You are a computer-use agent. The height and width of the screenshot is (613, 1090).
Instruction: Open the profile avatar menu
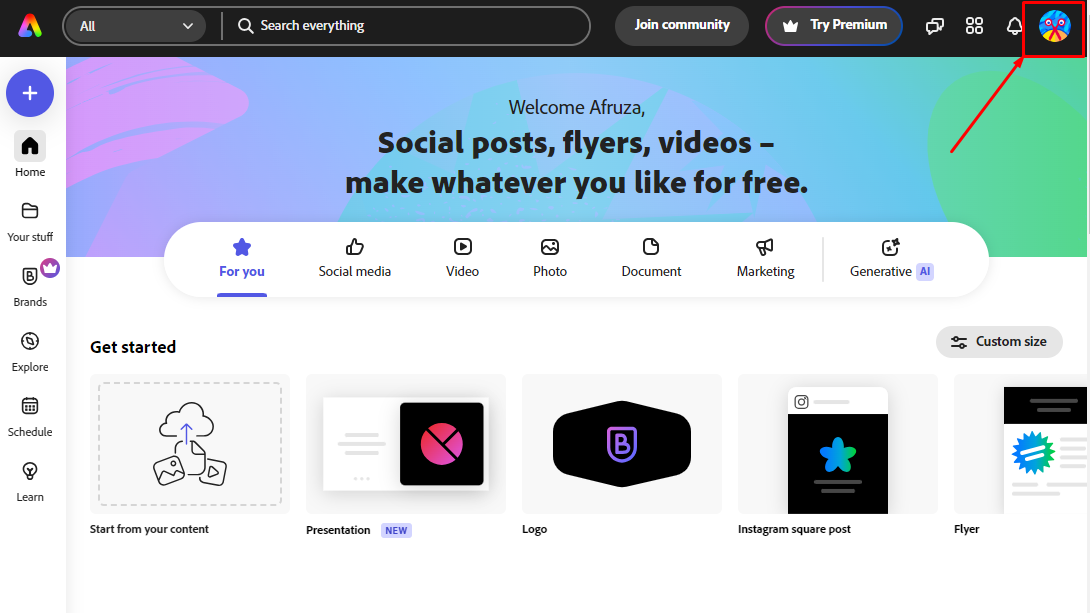(1055, 26)
